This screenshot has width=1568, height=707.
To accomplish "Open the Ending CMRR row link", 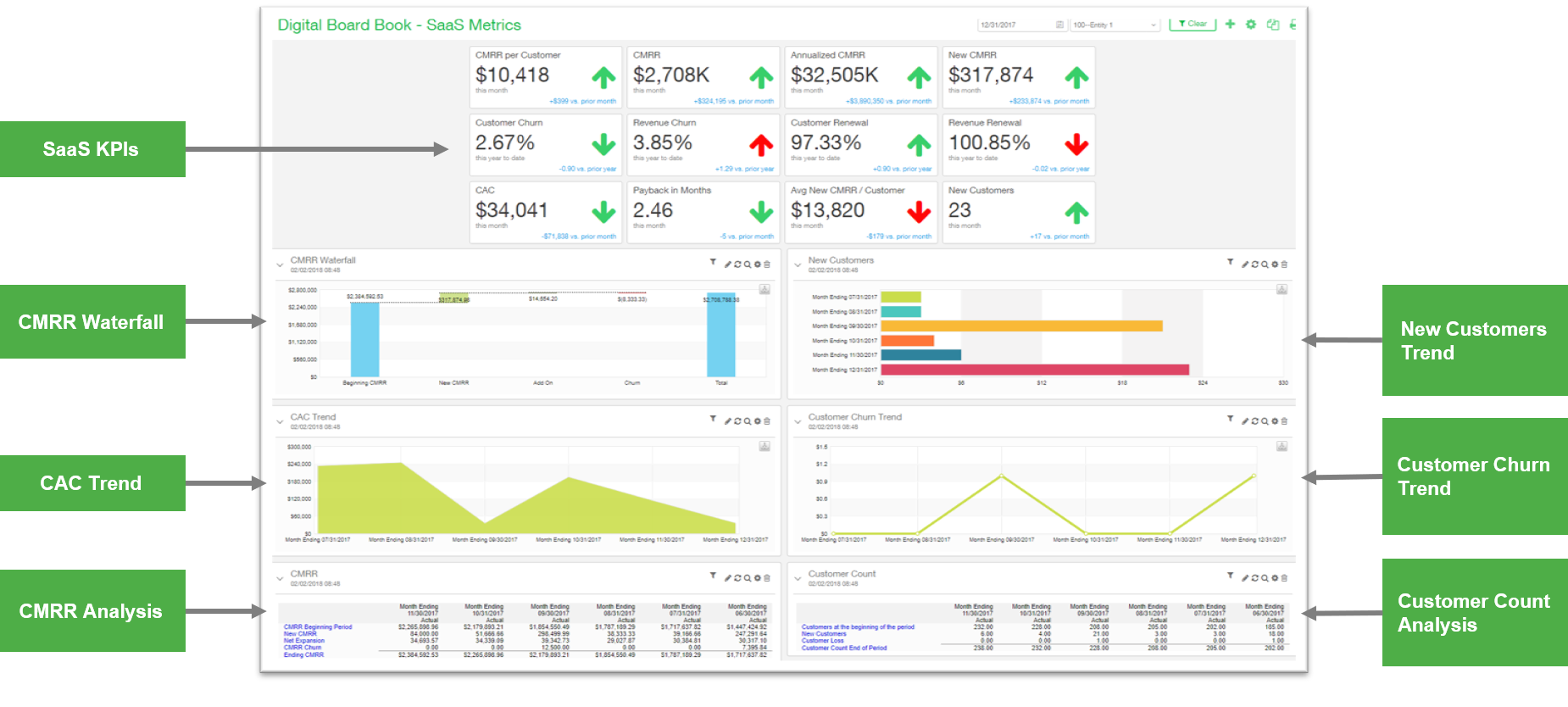I will (x=303, y=655).
